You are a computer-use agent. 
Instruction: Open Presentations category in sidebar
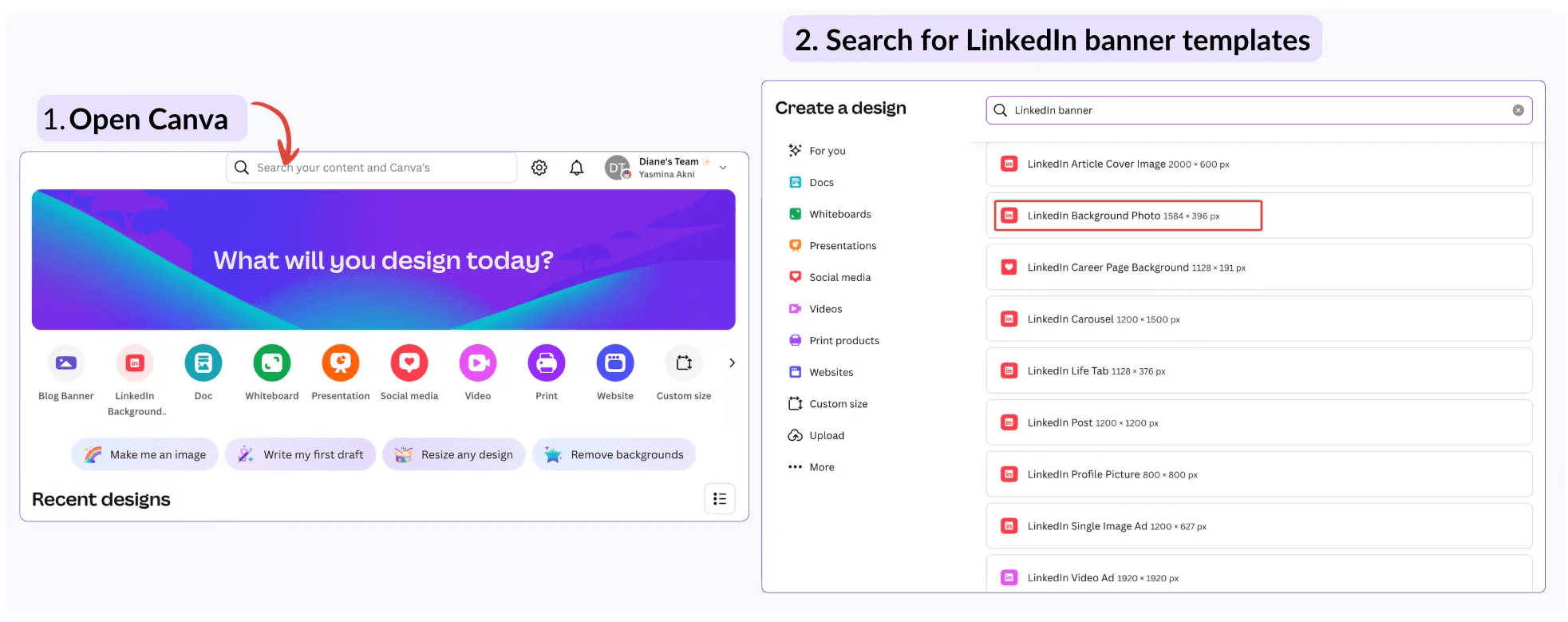coord(832,246)
